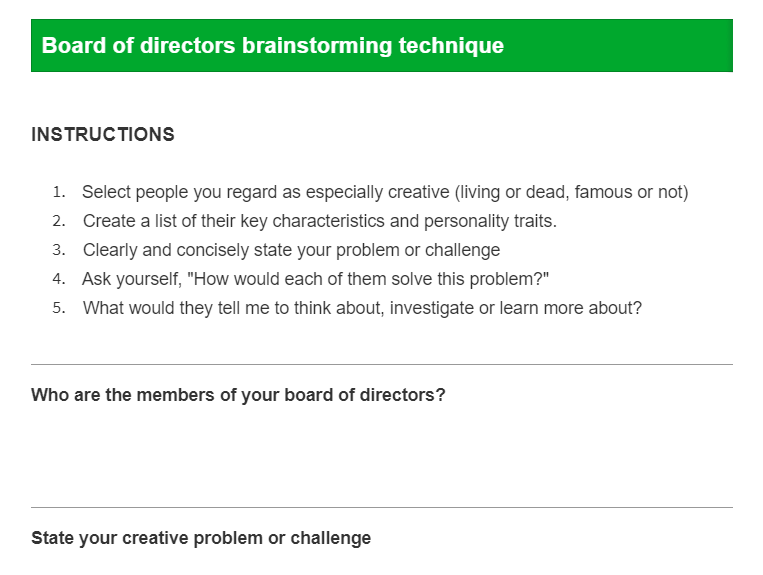Click blank answer area below board members question
Image resolution: width=763 pixels, height=575 pixels.
381,450
